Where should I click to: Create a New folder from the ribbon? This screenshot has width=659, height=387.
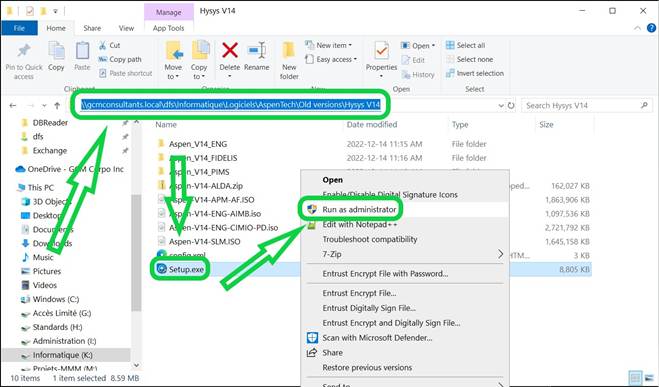coord(289,60)
